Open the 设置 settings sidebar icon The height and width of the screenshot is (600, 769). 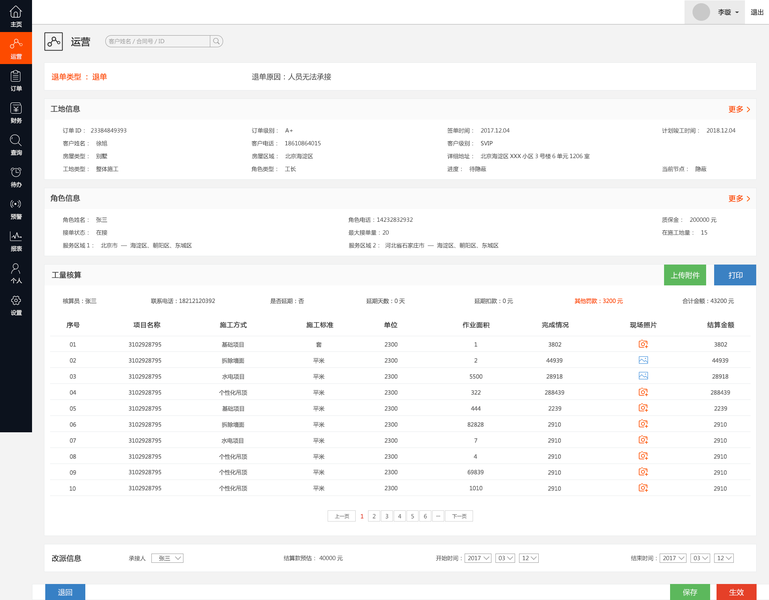tap(16, 304)
